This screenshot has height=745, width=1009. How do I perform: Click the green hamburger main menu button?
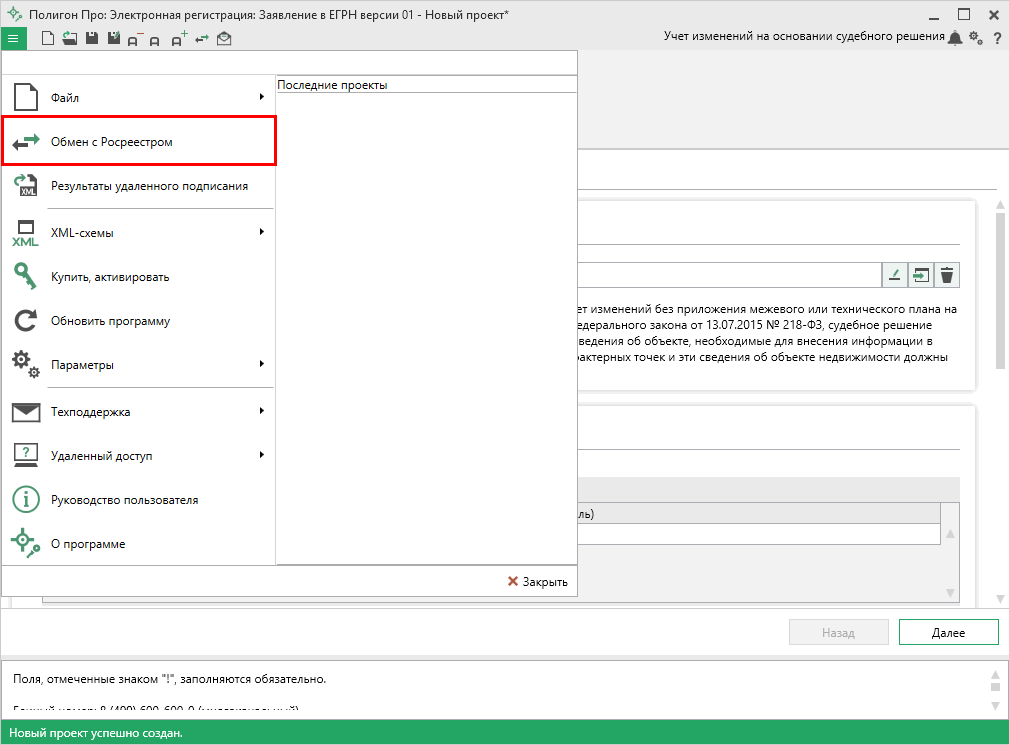[x=14, y=39]
